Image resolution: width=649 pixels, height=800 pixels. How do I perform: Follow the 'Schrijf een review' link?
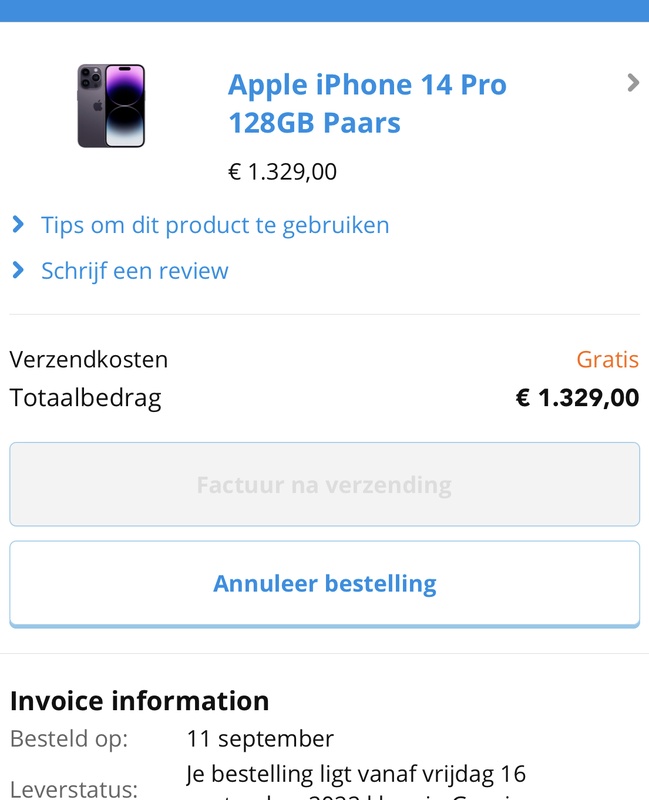tap(135, 271)
